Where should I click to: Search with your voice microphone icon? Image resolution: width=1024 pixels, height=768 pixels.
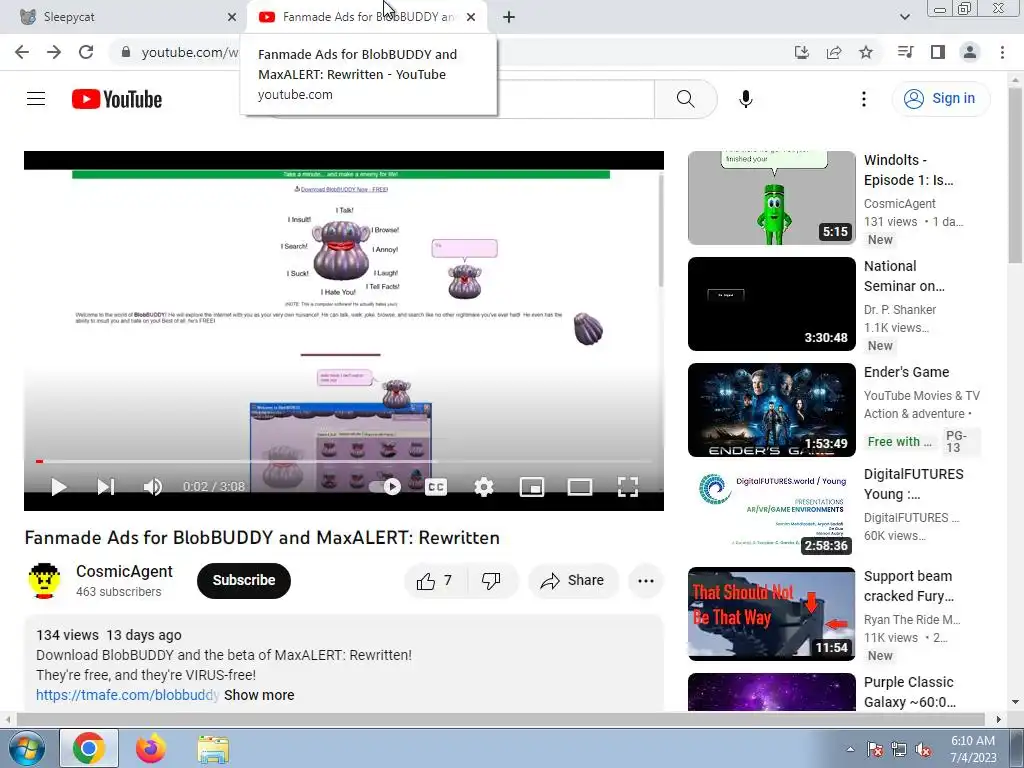745,99
